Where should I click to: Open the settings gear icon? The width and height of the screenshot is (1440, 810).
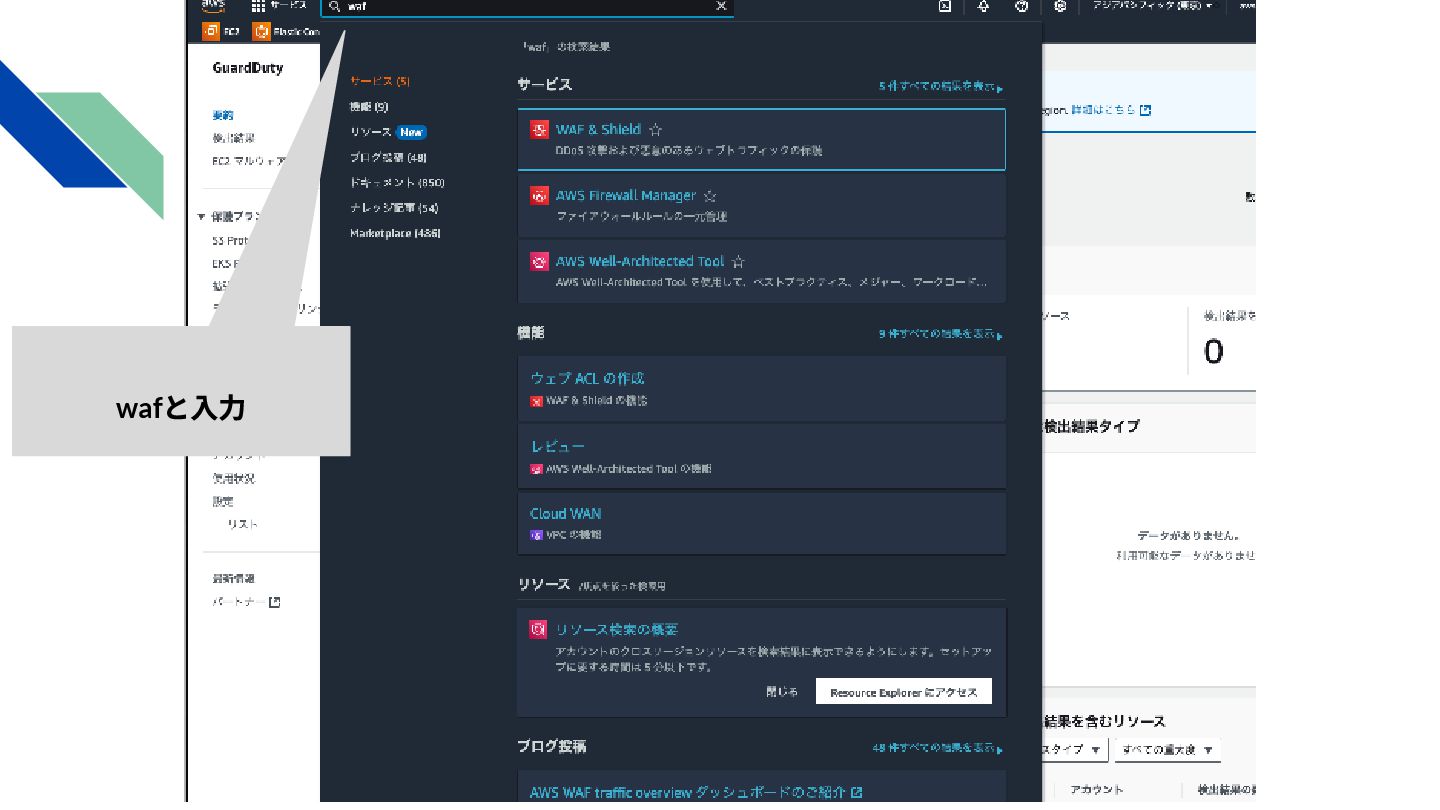[1060, 6]
